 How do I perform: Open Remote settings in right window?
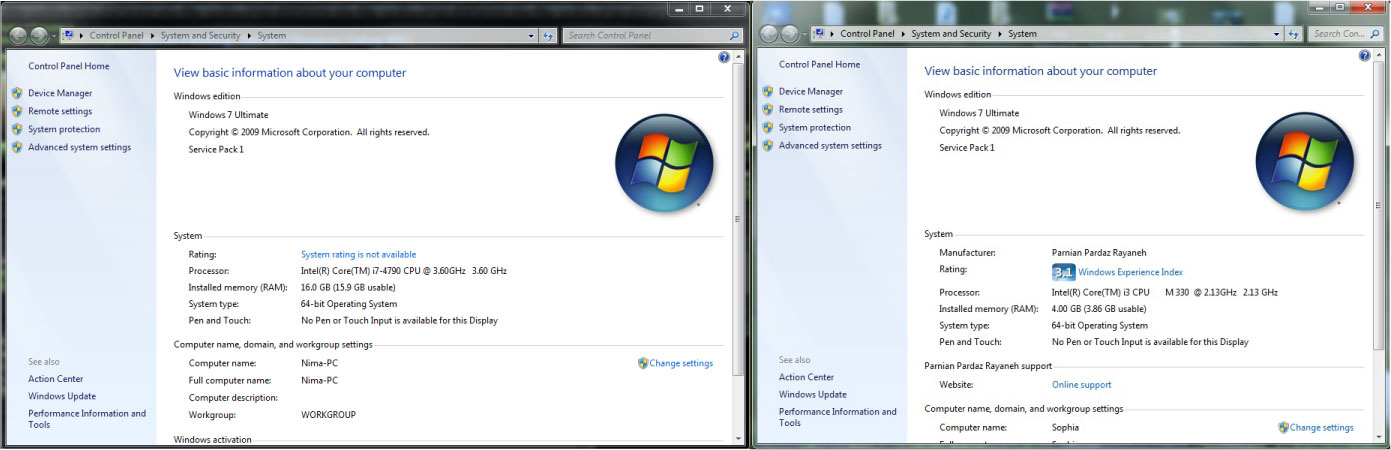[x=811, y=109]
